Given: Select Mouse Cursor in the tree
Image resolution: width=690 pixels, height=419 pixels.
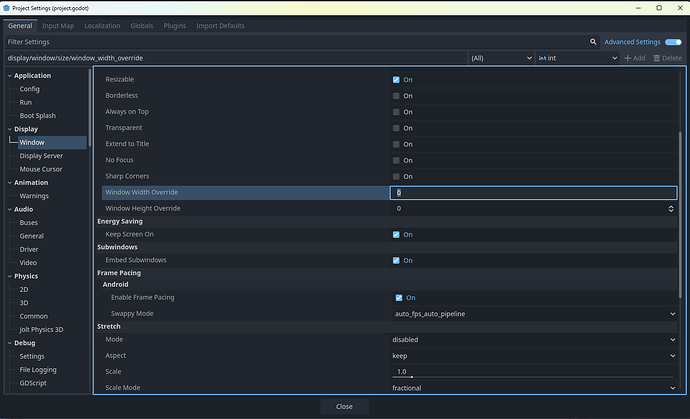Looking at the screenshot, I should coord(40,169).
